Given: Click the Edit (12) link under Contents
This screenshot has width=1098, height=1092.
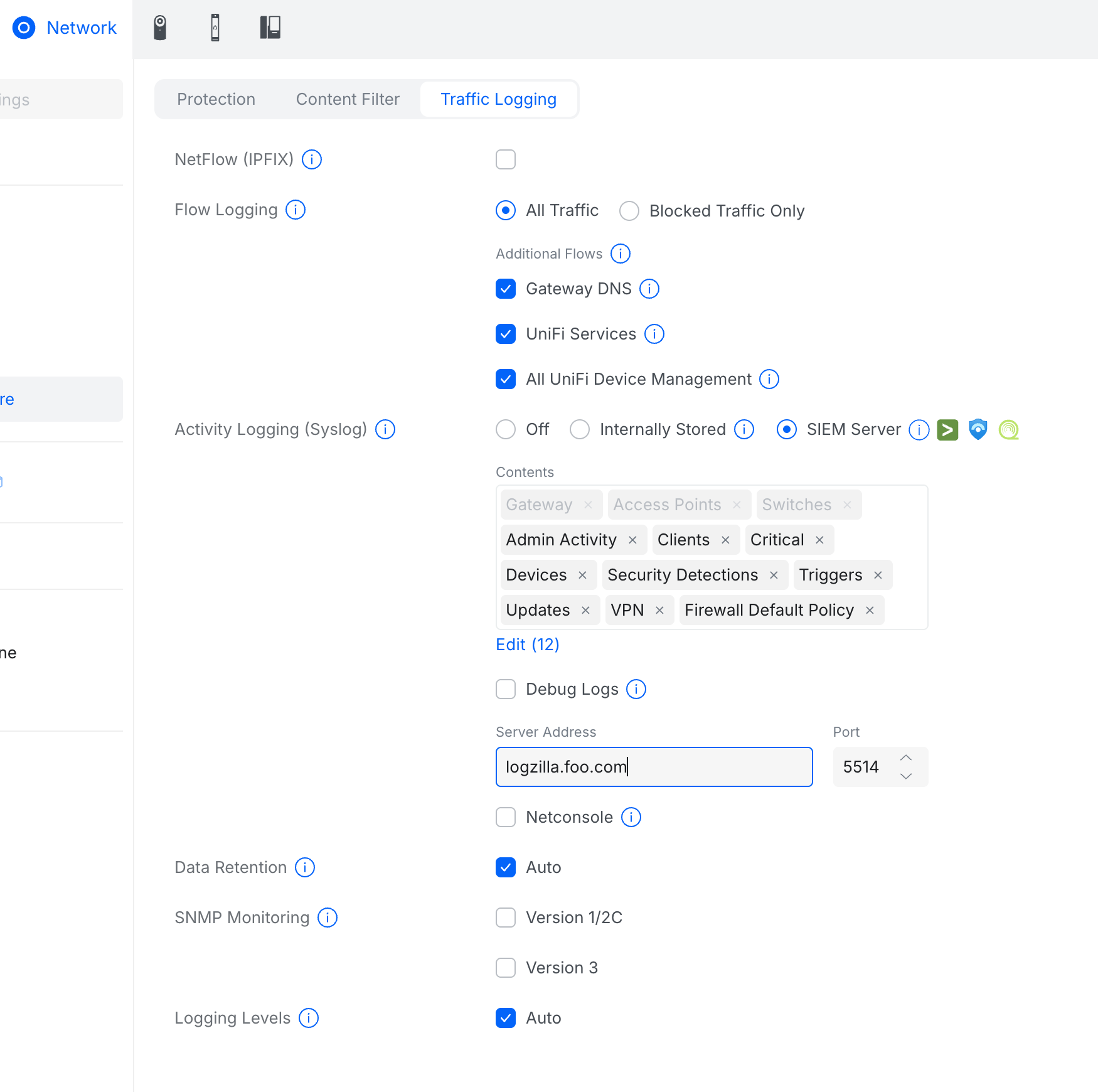Looking at the screenshot, I should point(527,645).
